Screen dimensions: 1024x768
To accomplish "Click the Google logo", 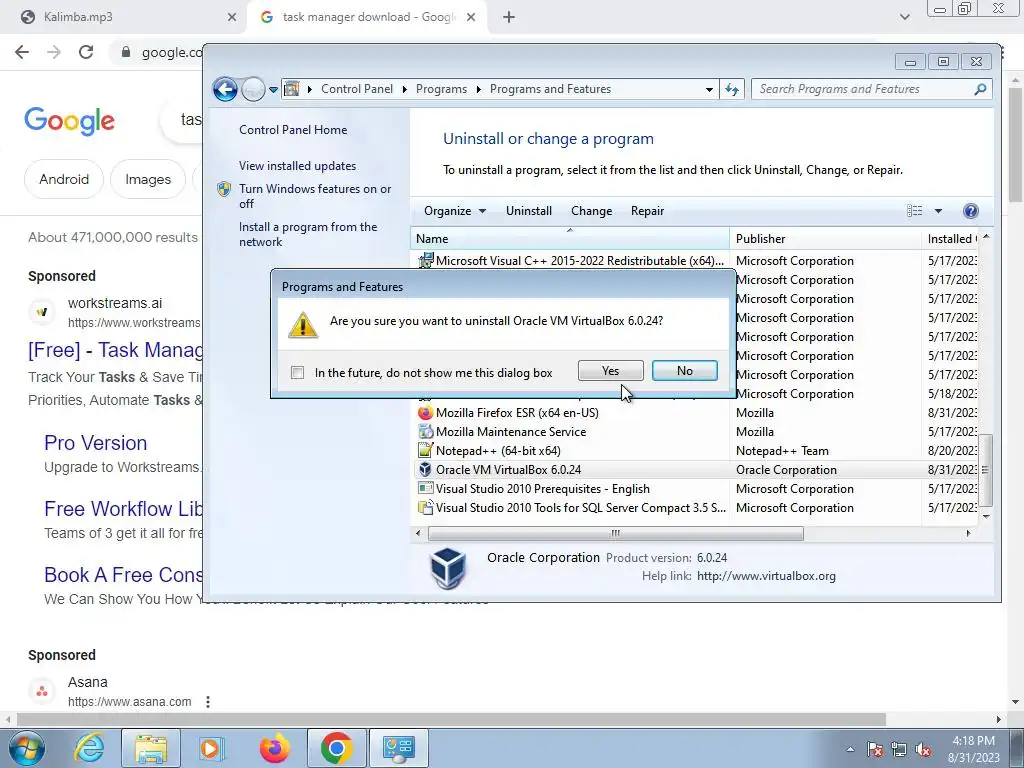I will [x=69, y=121].
